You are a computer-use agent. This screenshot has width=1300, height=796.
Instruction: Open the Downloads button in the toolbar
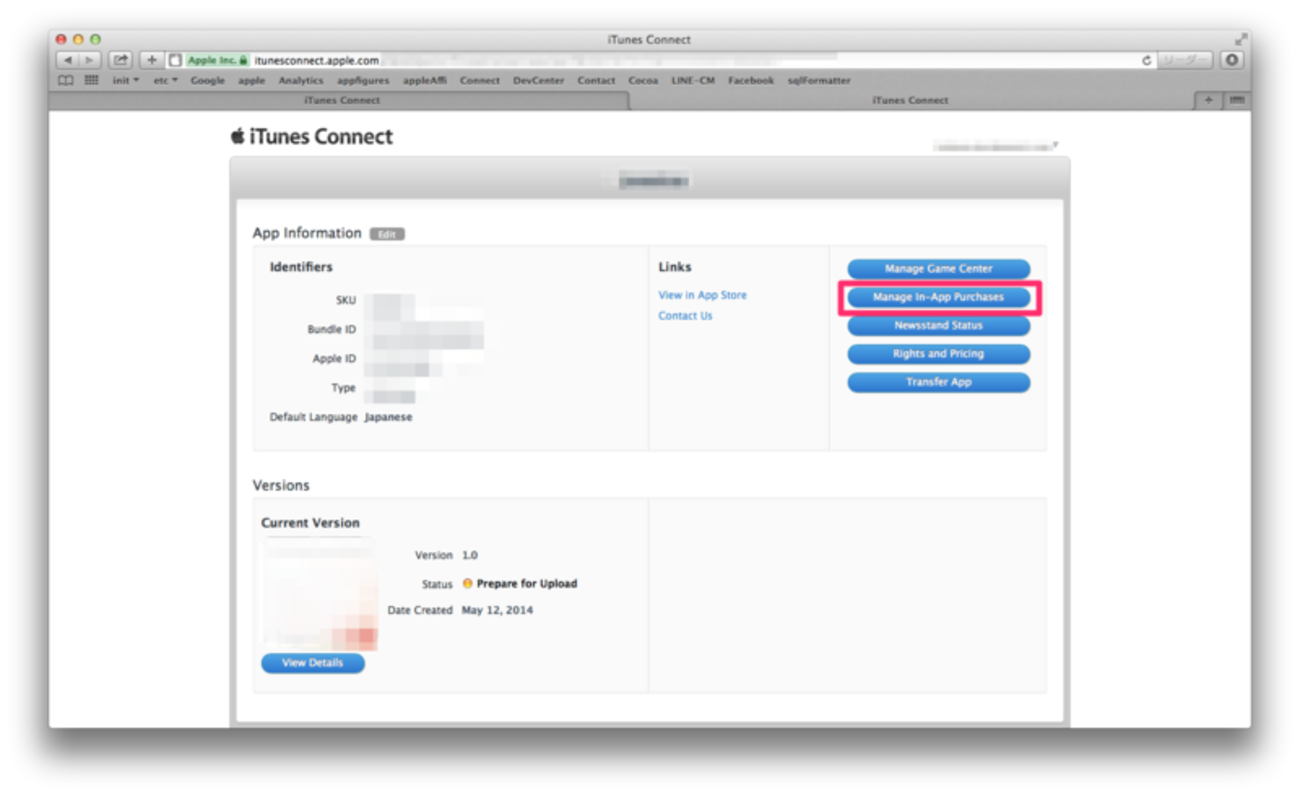(x=1231, y=60)
